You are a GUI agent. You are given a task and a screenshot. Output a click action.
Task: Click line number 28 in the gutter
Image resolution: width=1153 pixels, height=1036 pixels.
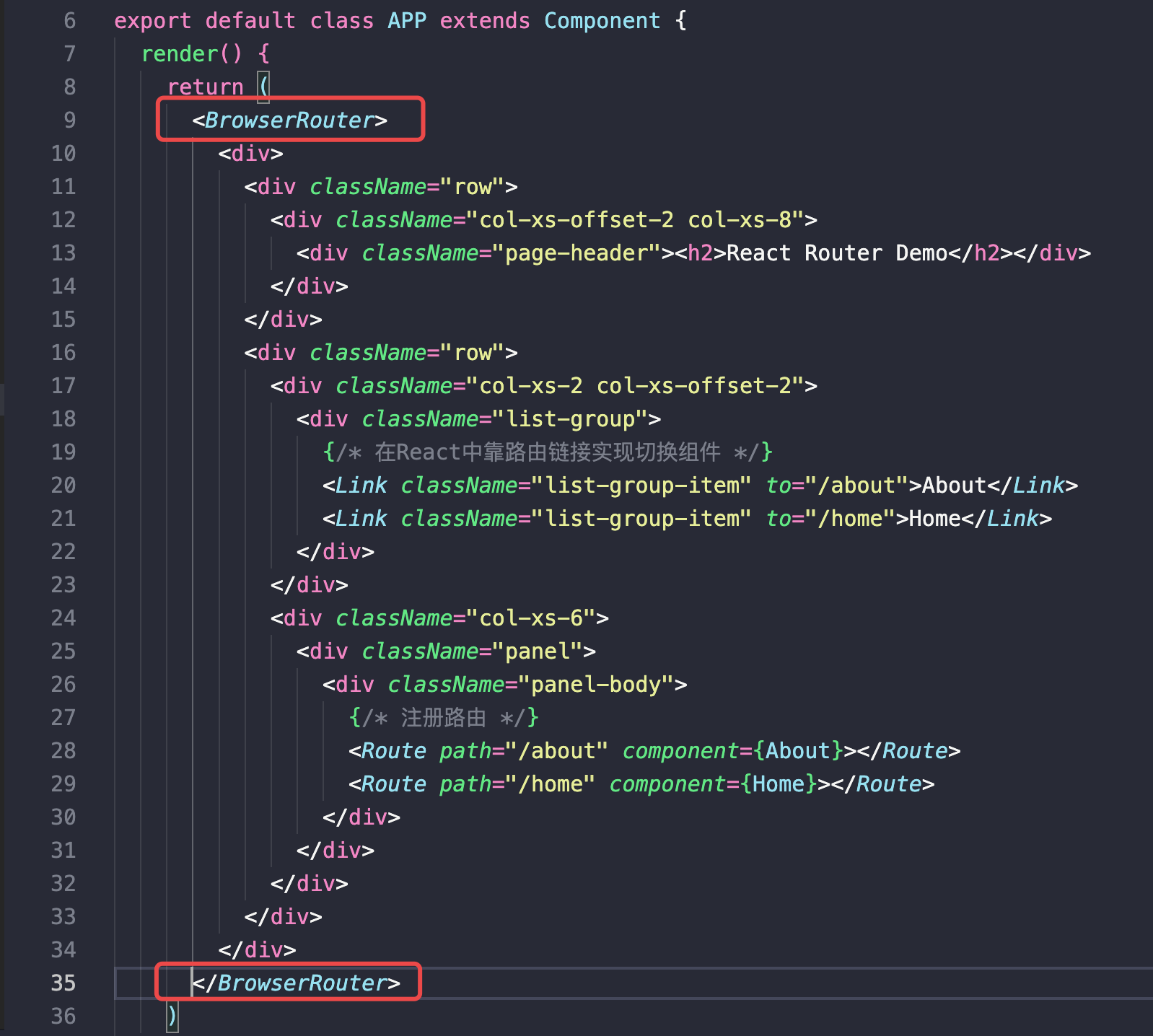click(63, 751)
